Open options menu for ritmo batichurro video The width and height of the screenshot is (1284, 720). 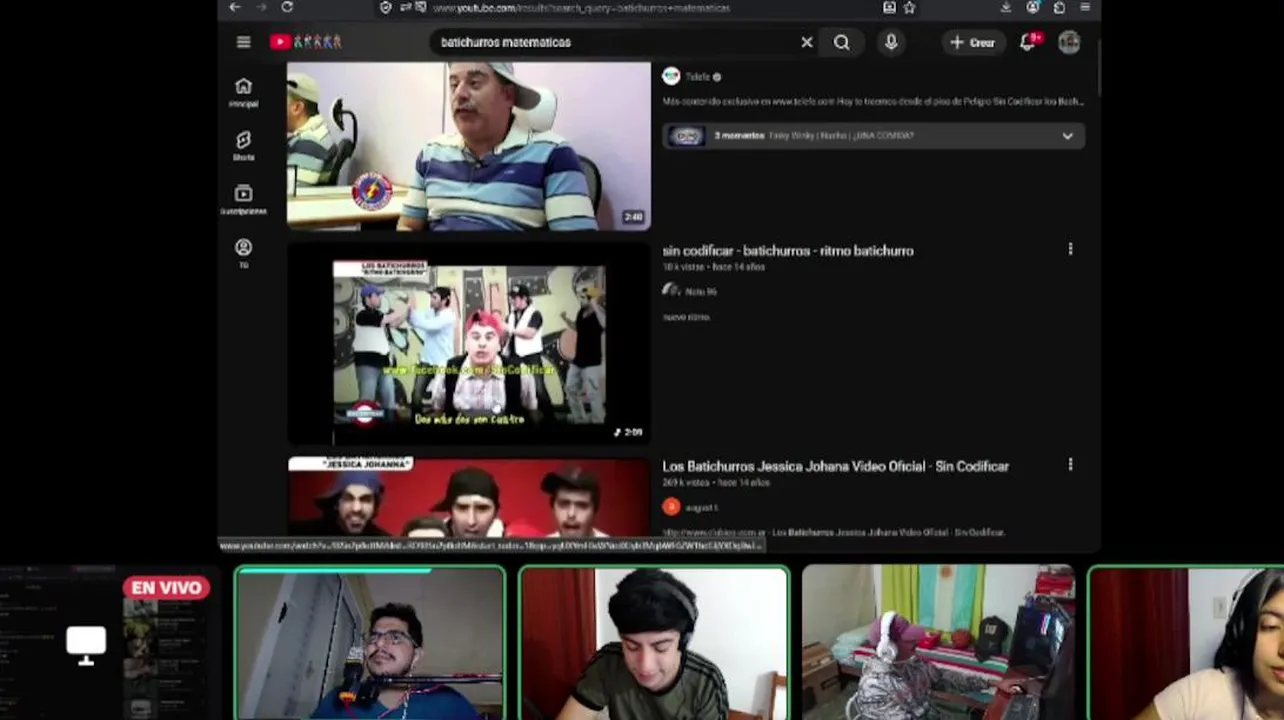(1070, 249)
